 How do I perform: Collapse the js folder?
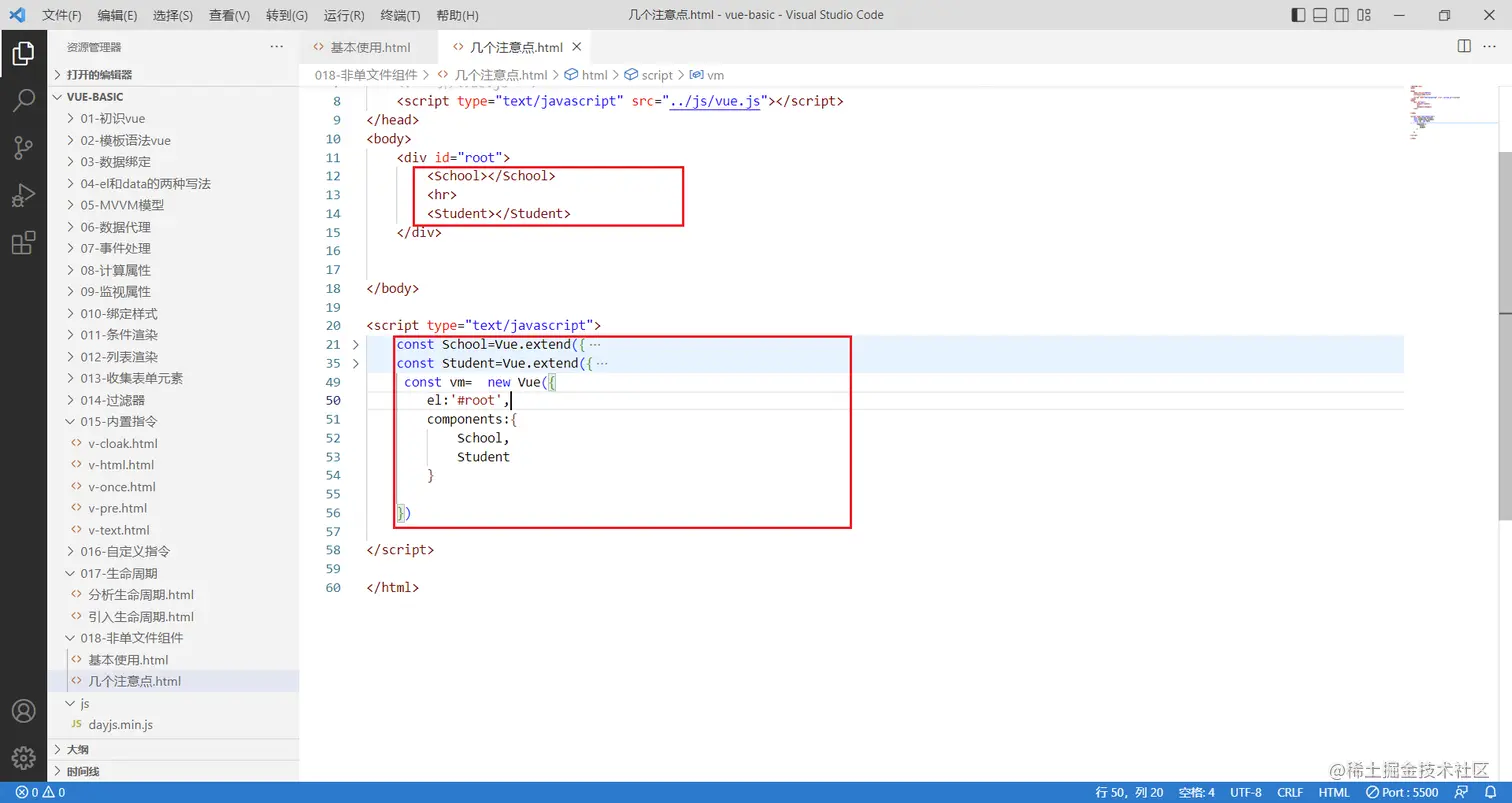[x=175, y=703]
